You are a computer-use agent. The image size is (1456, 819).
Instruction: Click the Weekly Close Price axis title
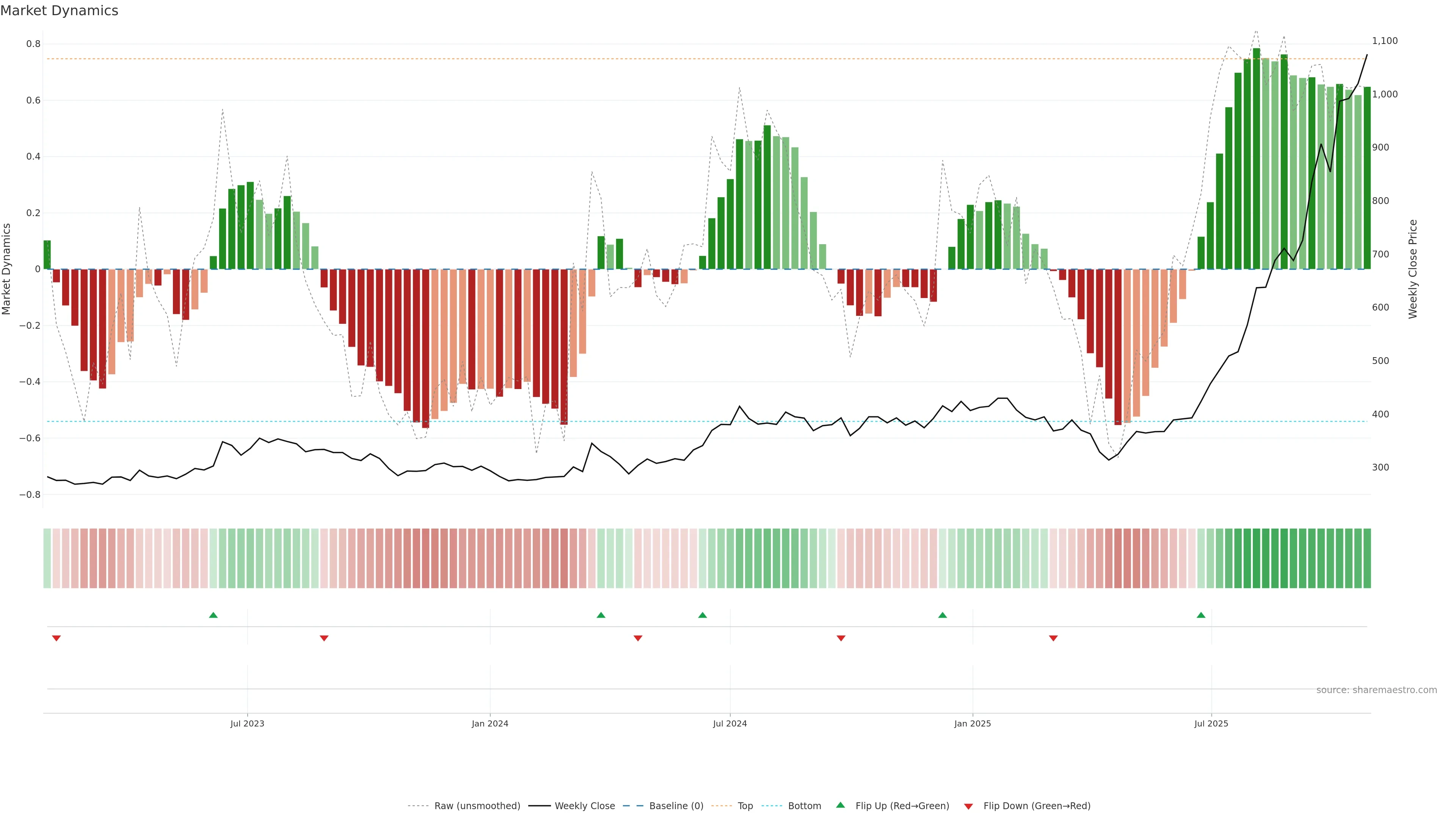[1413, 269]
